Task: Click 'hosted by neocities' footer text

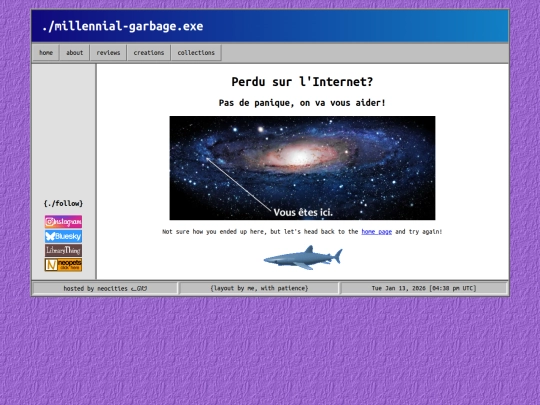Action: tap(105, 288)
